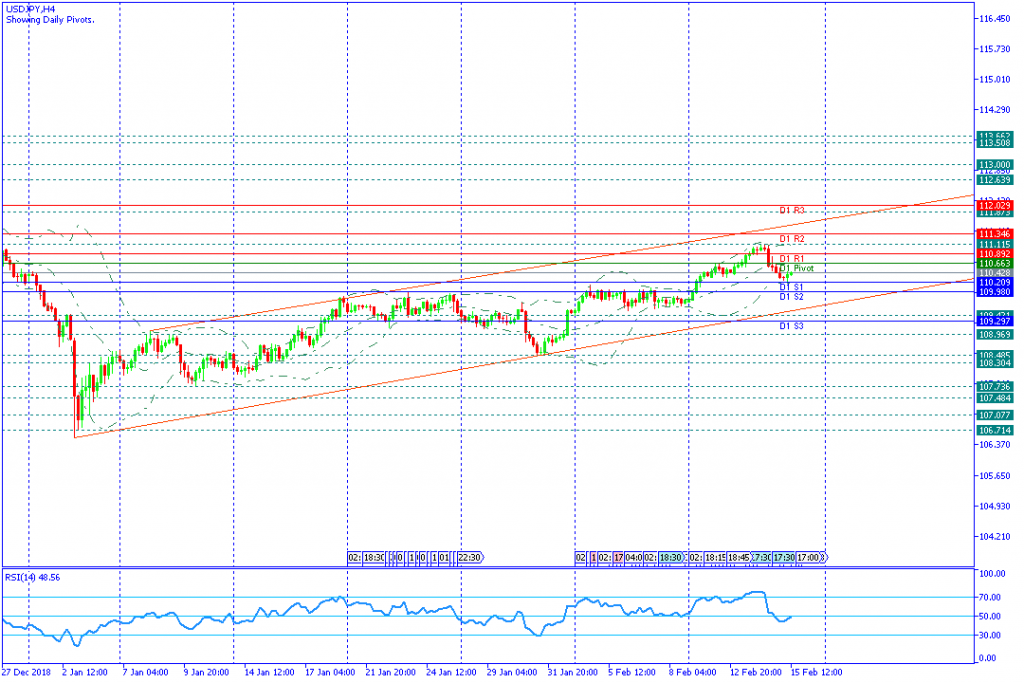Click the 2 Jan 12:00 date label

click(85, 673)
